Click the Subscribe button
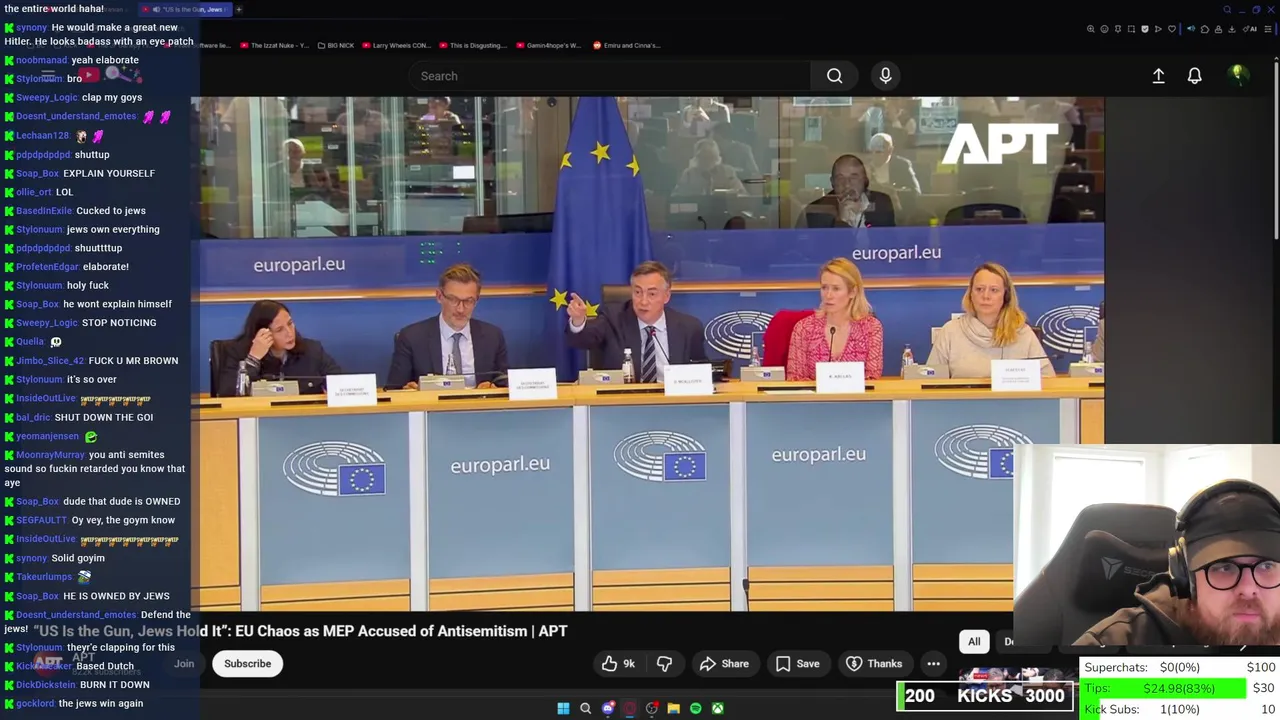The image size is (1280, 720). point(247,663)
